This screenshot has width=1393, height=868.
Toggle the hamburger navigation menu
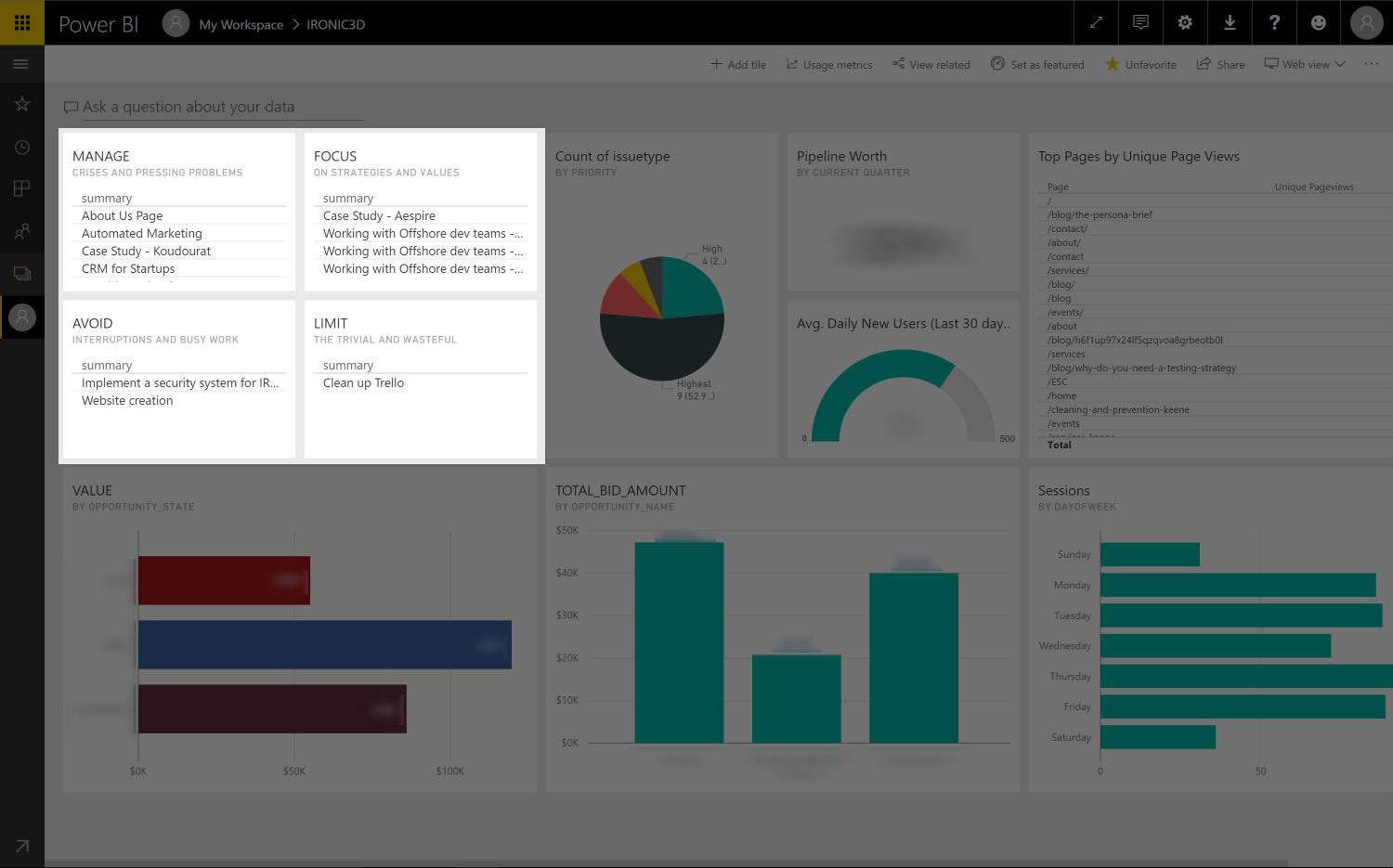[21, 64]
